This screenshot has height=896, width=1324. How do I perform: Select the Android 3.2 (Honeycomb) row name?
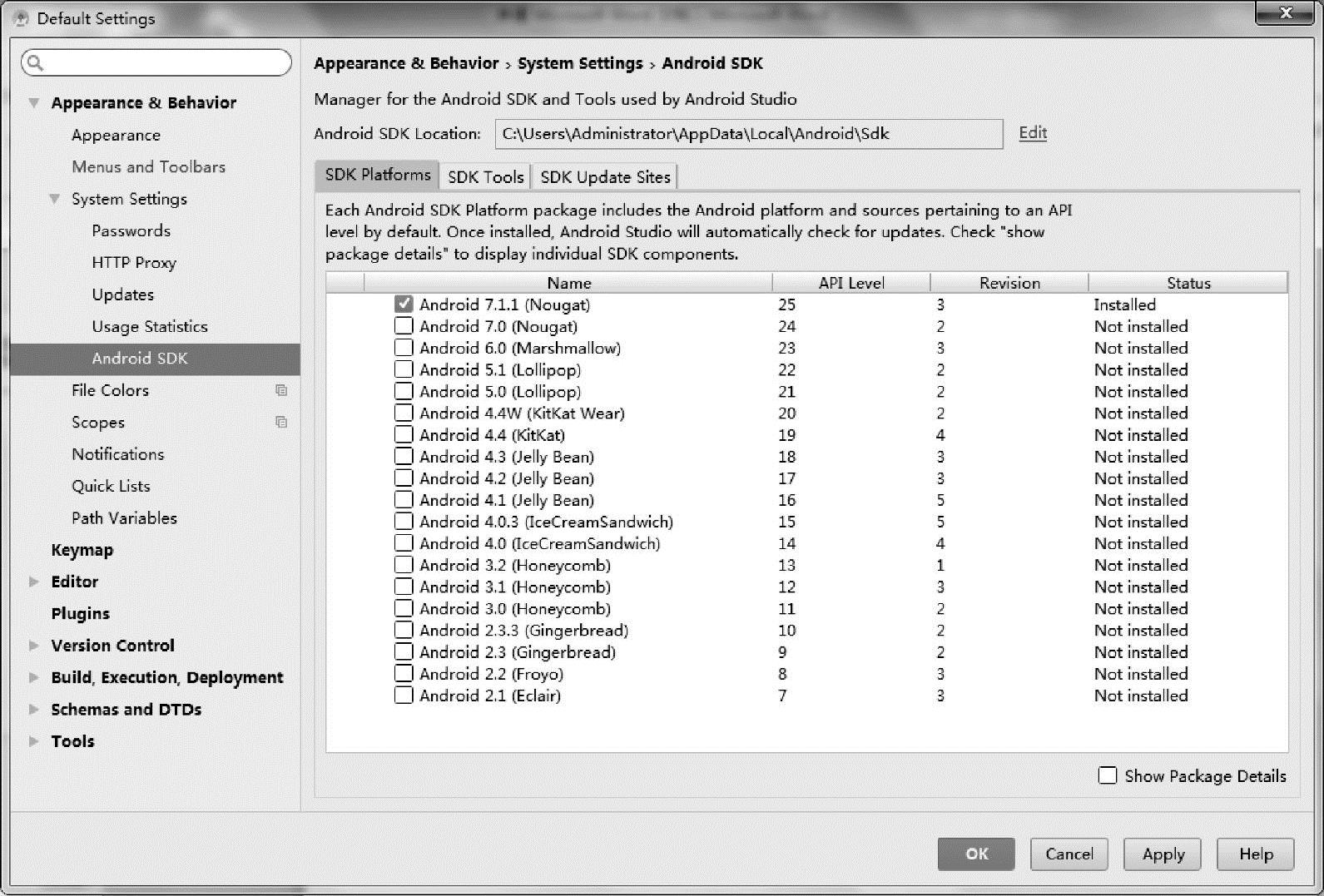point(514,565)
